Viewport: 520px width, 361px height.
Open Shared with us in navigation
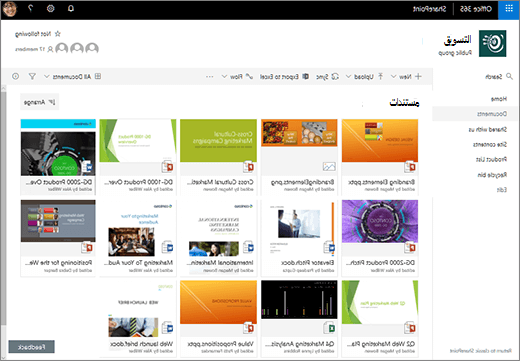(488, 129)
